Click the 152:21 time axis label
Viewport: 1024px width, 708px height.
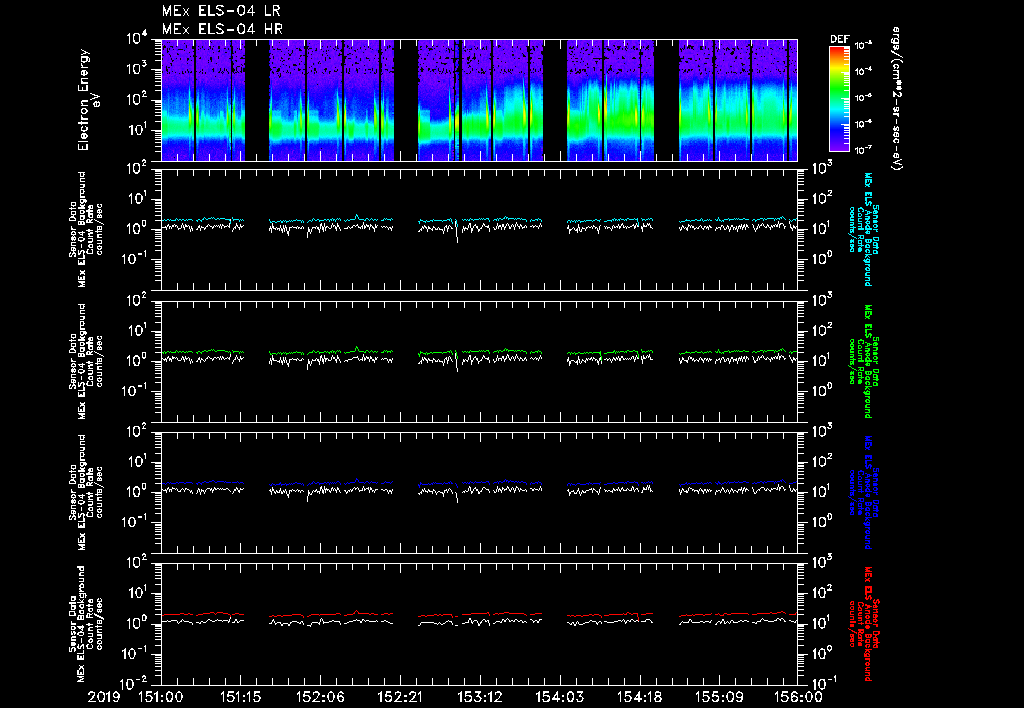coord(400,697)
